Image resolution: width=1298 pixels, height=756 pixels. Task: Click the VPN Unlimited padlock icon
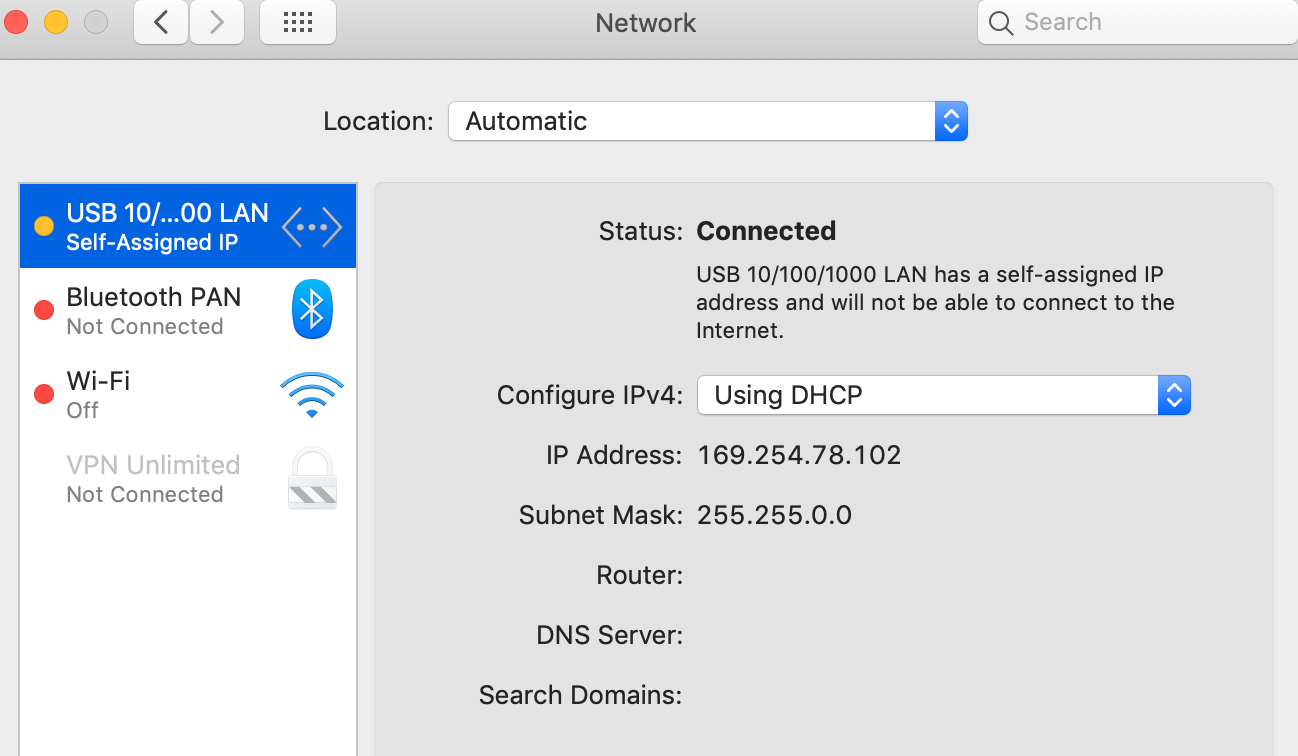(312, 478)
